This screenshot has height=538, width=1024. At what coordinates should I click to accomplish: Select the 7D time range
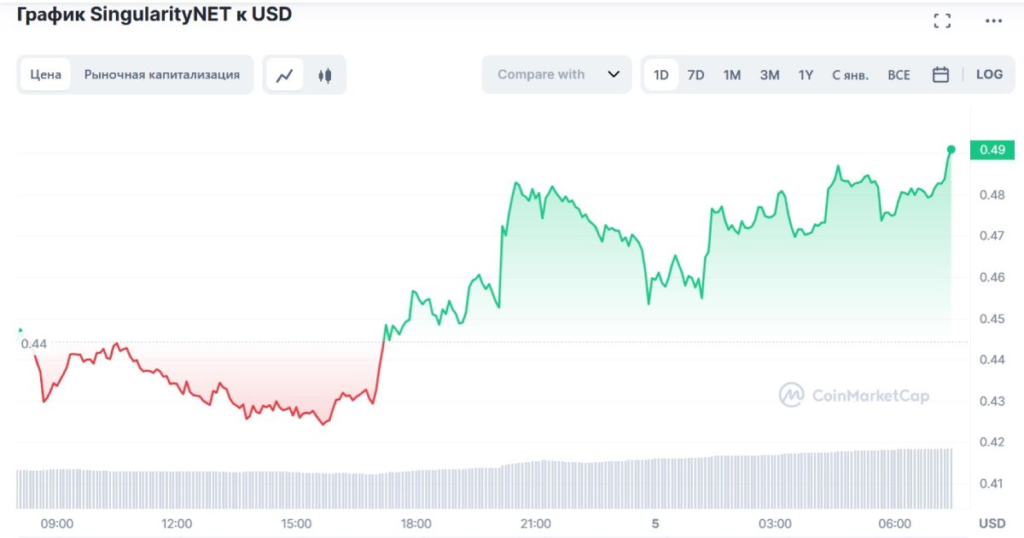click(696, 75)
